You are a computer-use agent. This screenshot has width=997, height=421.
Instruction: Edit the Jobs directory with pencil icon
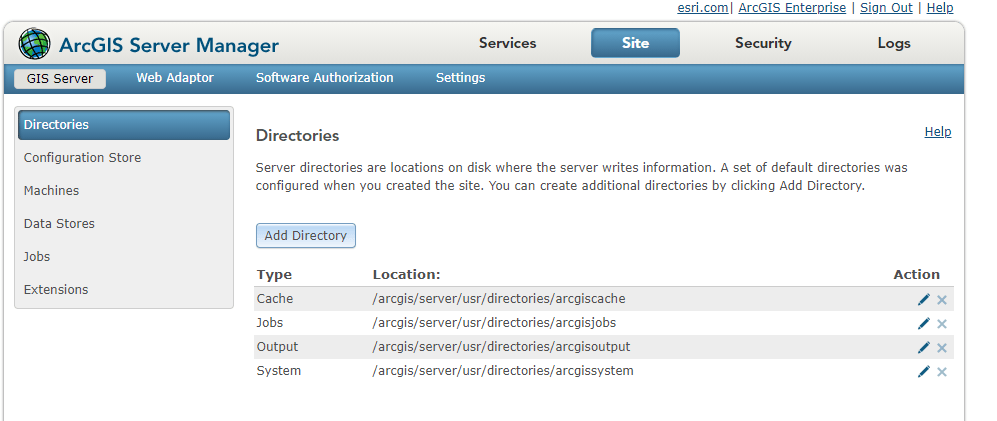(x=924, y=324)
